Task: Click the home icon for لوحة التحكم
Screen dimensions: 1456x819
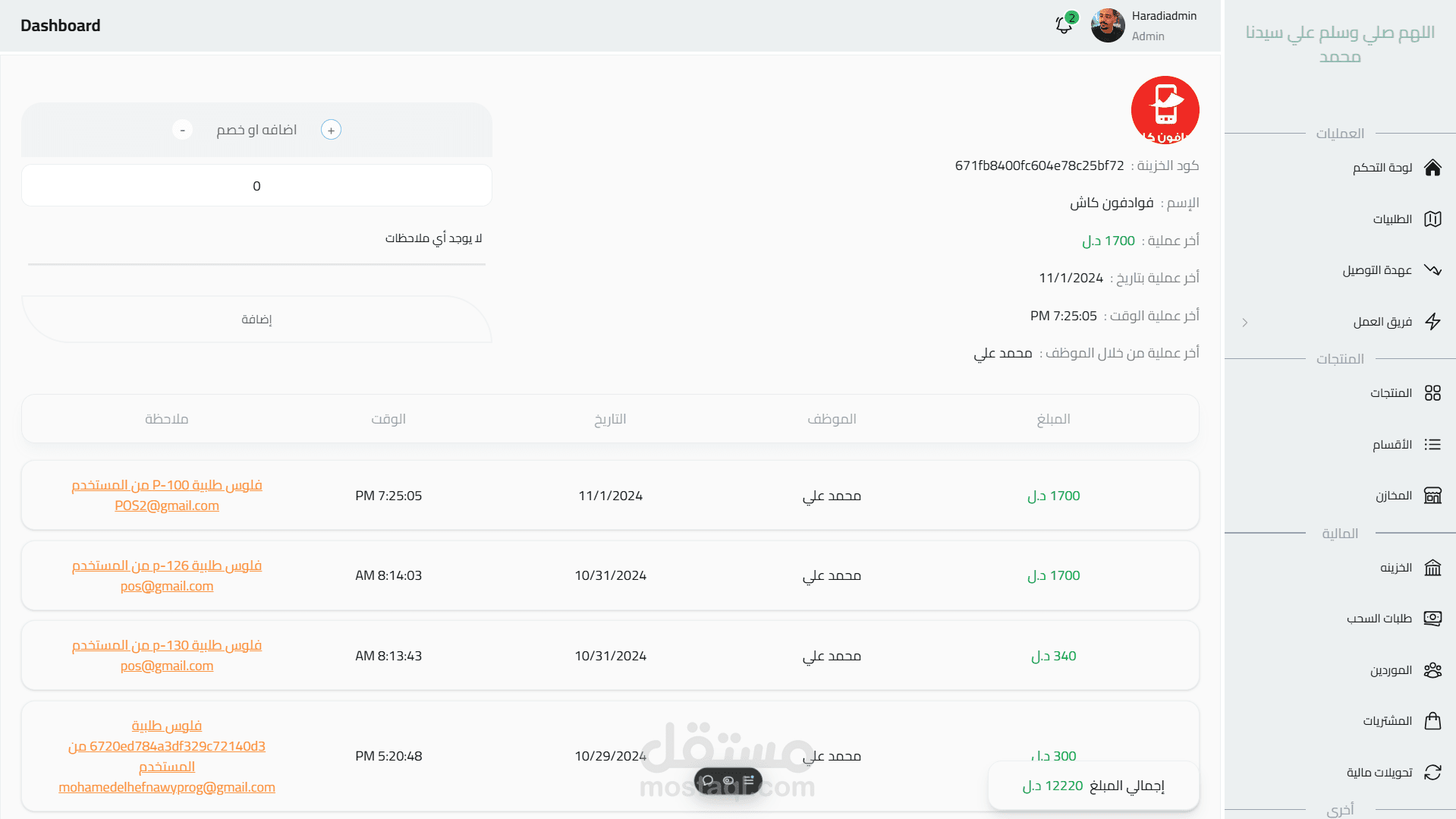Action: click(1432, 168)
